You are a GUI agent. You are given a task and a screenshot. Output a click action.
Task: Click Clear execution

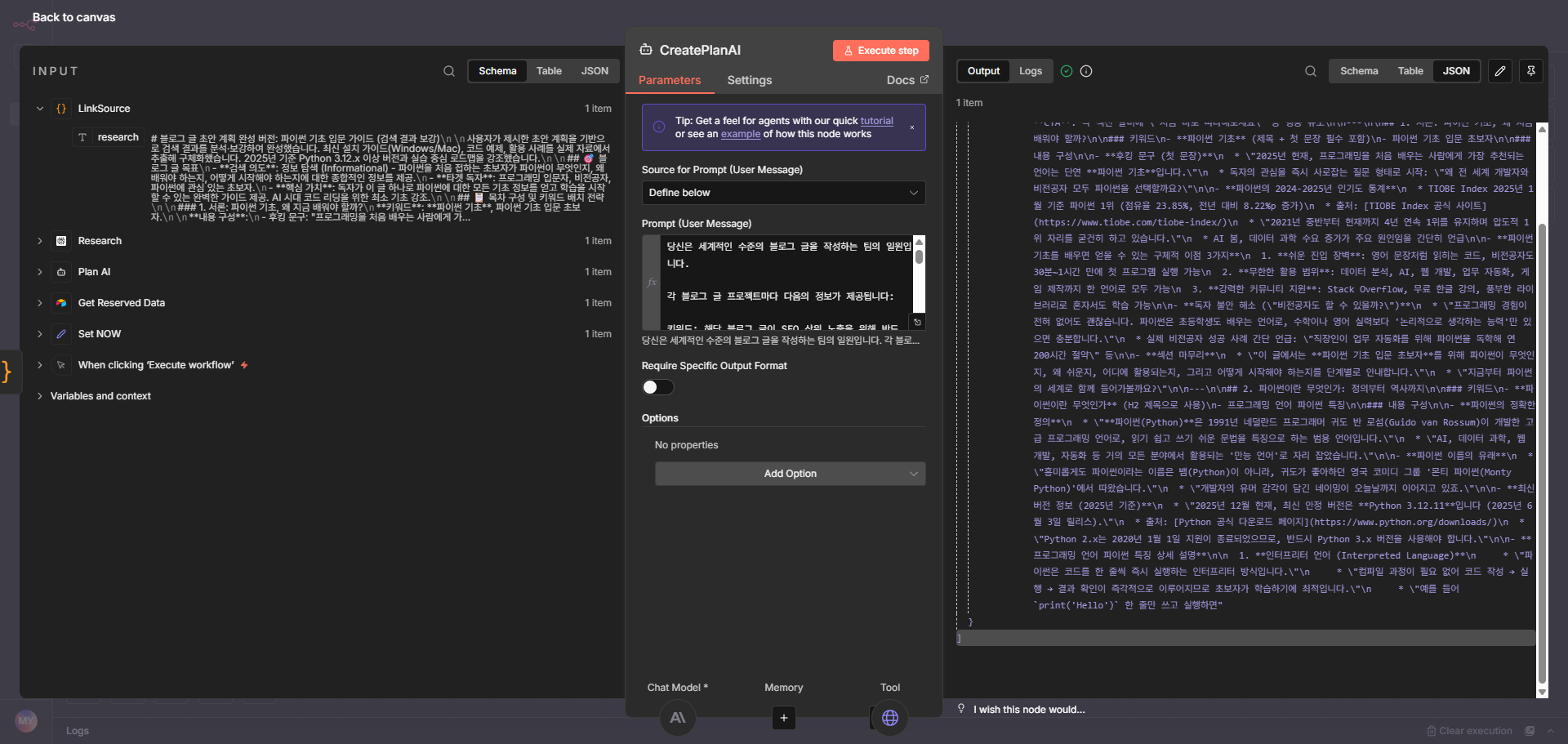click(1469, 731)
